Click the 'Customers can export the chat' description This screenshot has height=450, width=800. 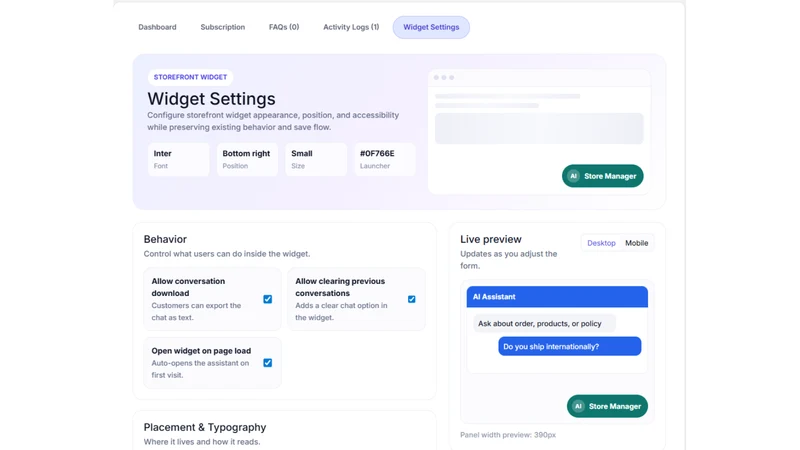(196, 311)
